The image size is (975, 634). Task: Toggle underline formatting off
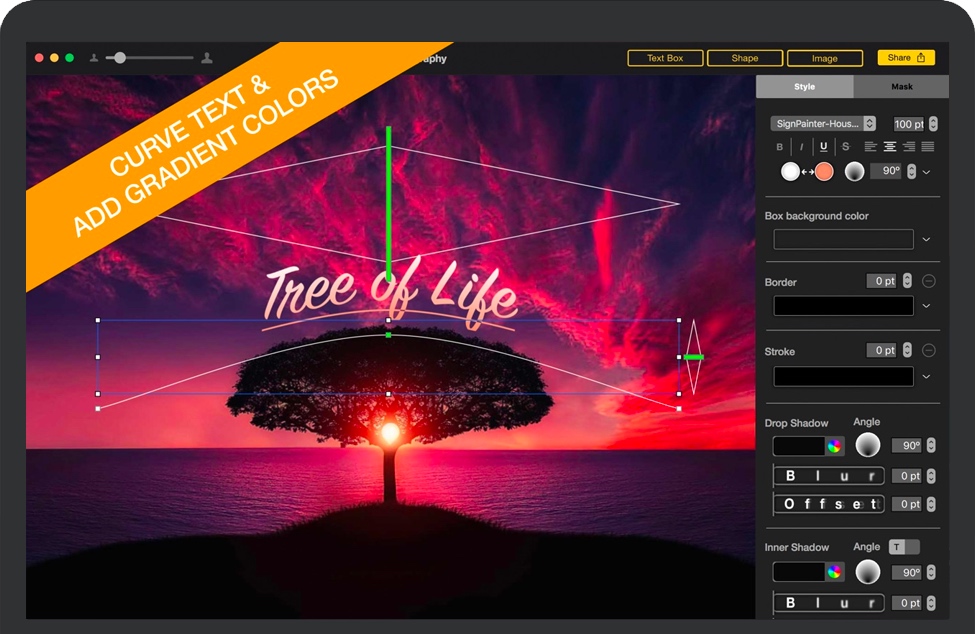[824, 146]
